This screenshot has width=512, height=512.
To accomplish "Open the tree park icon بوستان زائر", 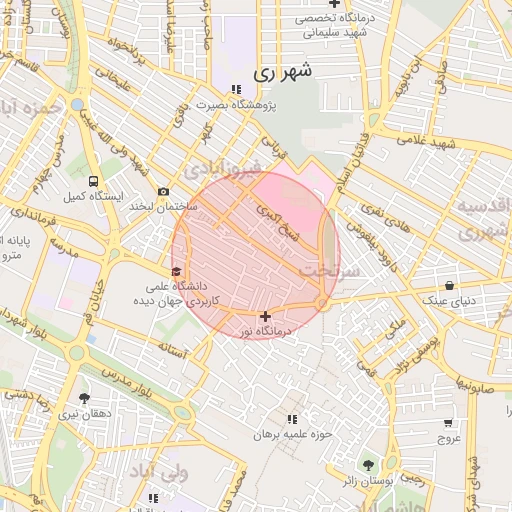I will coord(368,465).
